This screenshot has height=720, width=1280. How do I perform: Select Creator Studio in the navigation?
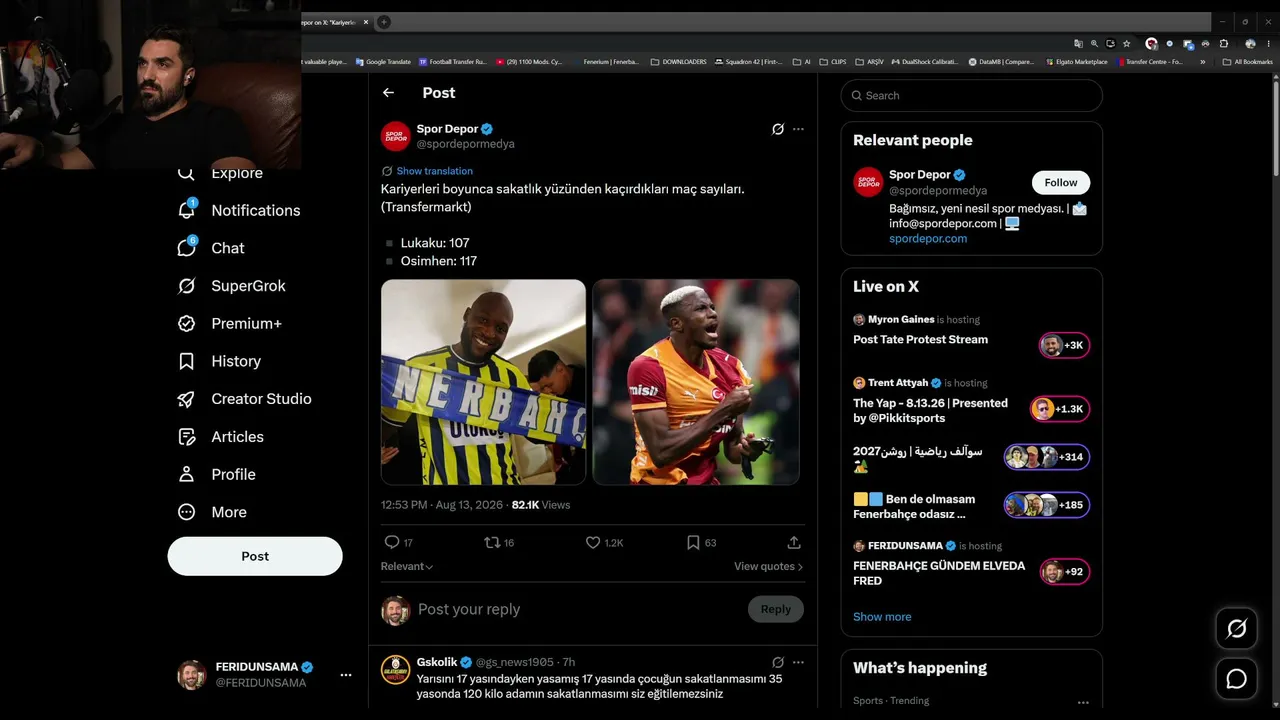(261, 399)
